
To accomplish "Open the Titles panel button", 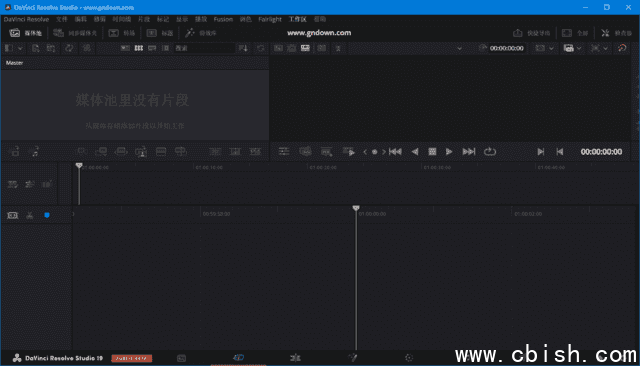I will coord(160,33).
